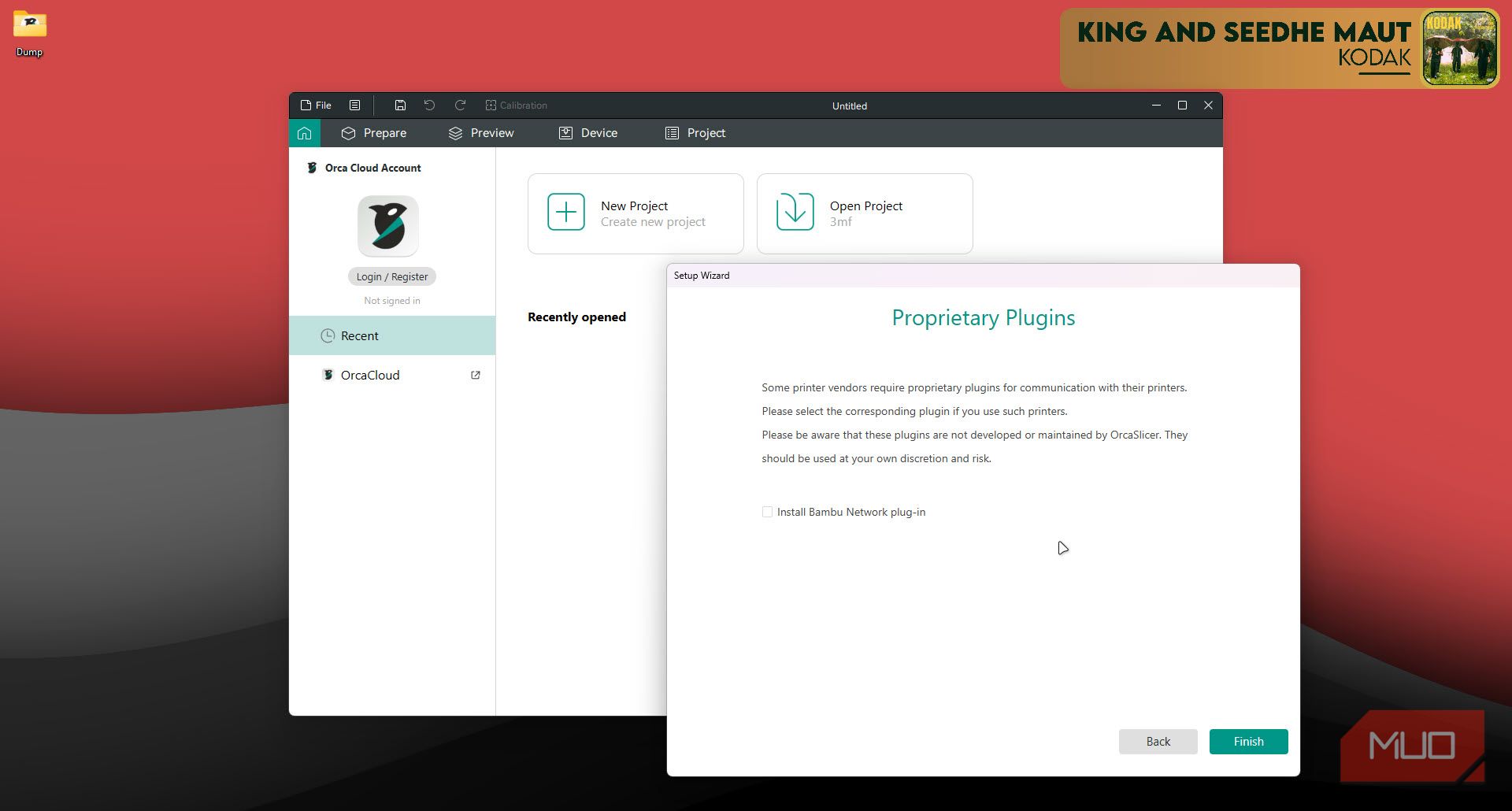Click the download arrow icon on Open Project
The image size is (1512, 811).
coord(795,212)
